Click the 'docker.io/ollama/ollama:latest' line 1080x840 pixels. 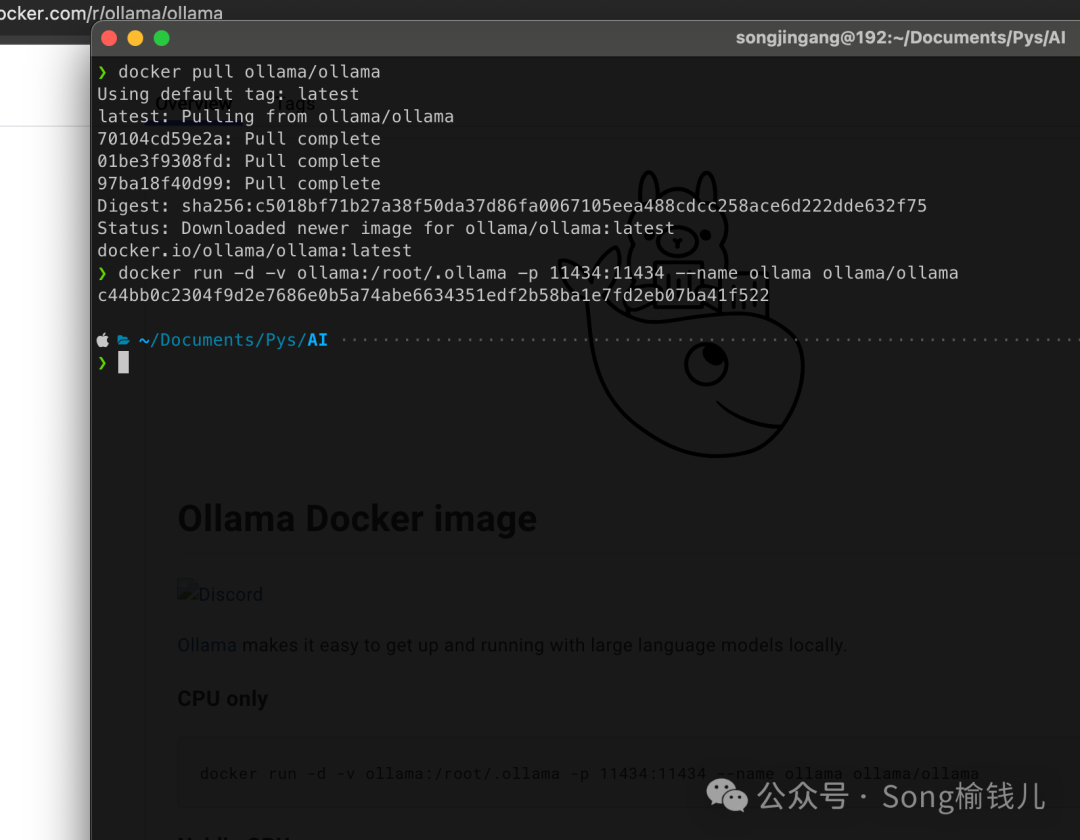(x=254, y=251)
